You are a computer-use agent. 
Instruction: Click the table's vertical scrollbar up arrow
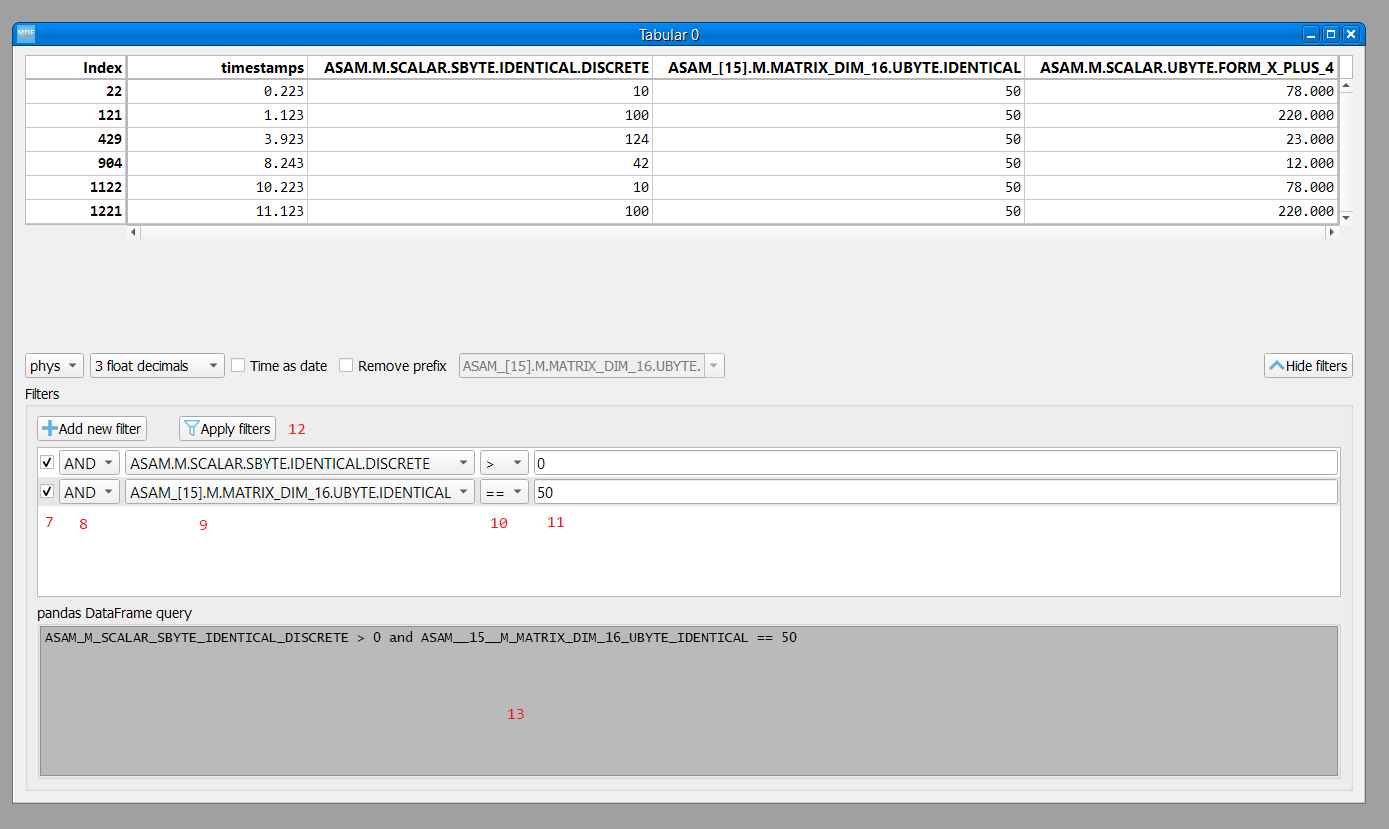click(1346, 86)
